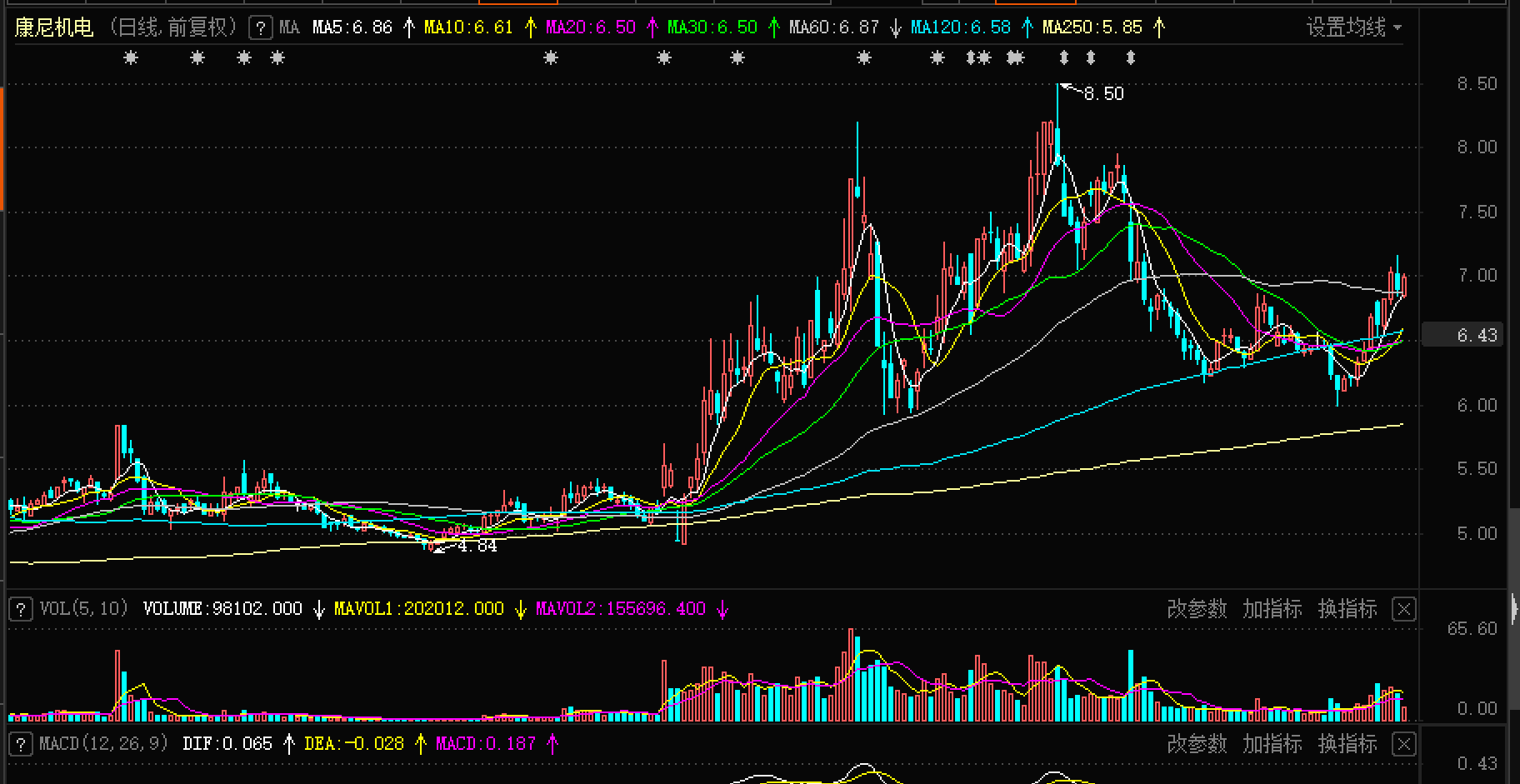Select the stock name 康尼机电
This screenshot has height=784, width=1520.
point(54,28)
